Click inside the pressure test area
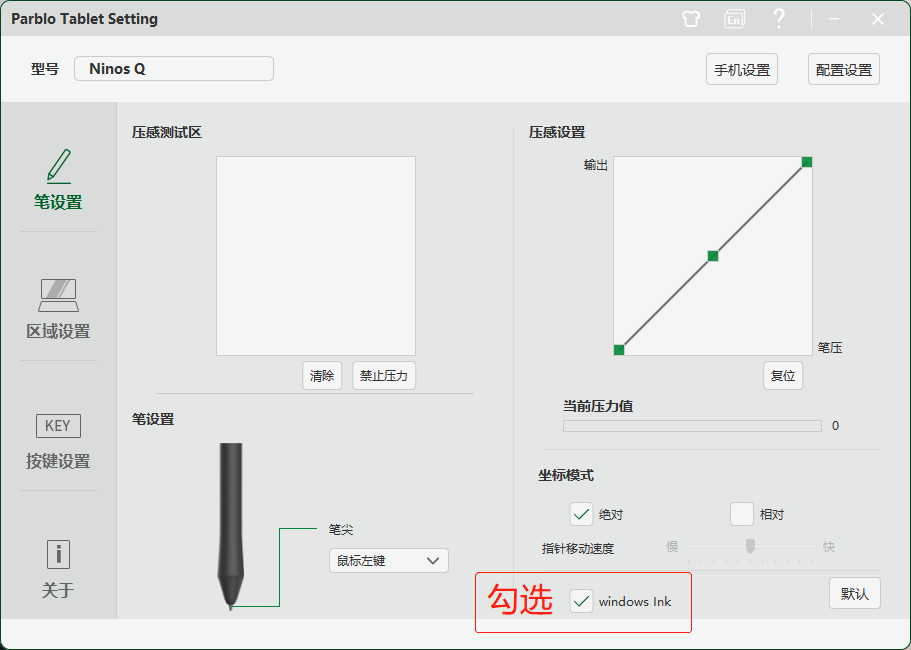Viewport: 911px width, 650px height. tap(316, 256)
